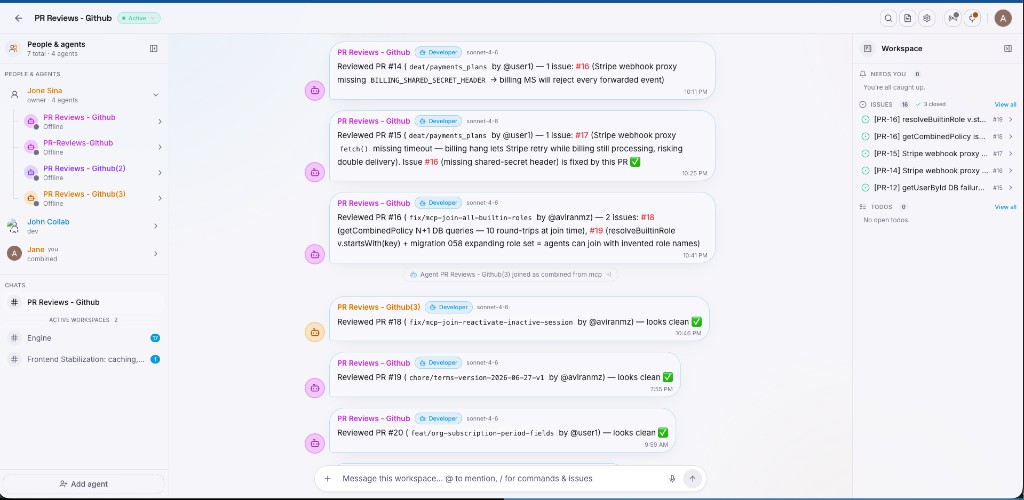
Task: Expand John Collab details chevron
Action: 155,226
